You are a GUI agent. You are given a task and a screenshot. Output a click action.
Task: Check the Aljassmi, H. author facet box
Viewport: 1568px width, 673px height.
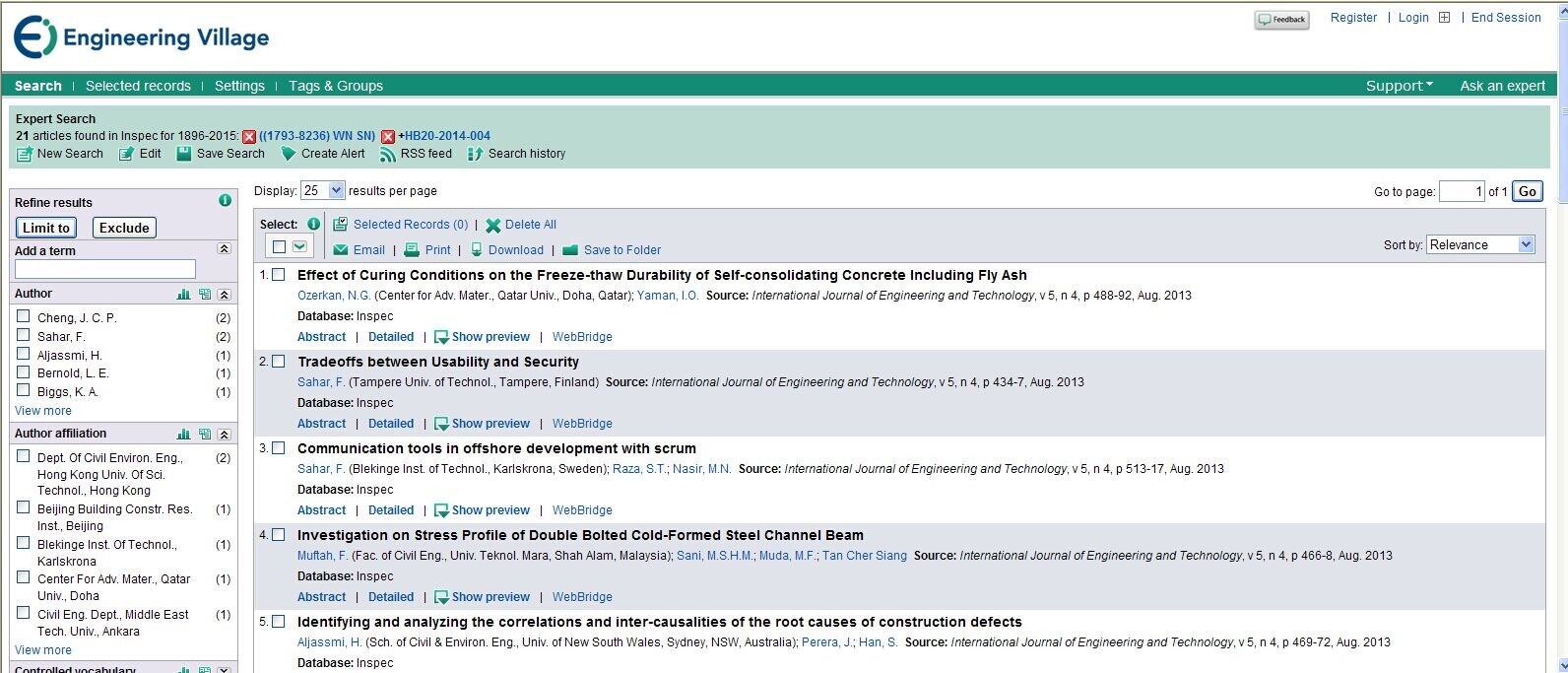pos(24,354)
